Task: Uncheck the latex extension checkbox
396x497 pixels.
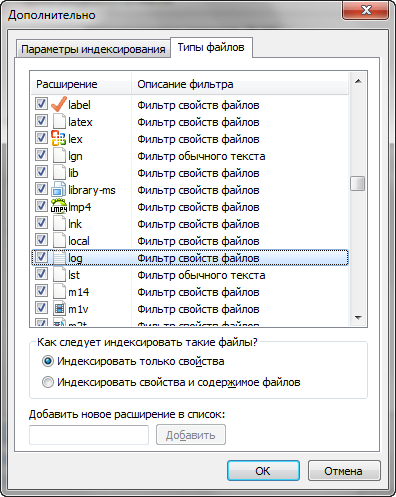Action: coord(41,120)
